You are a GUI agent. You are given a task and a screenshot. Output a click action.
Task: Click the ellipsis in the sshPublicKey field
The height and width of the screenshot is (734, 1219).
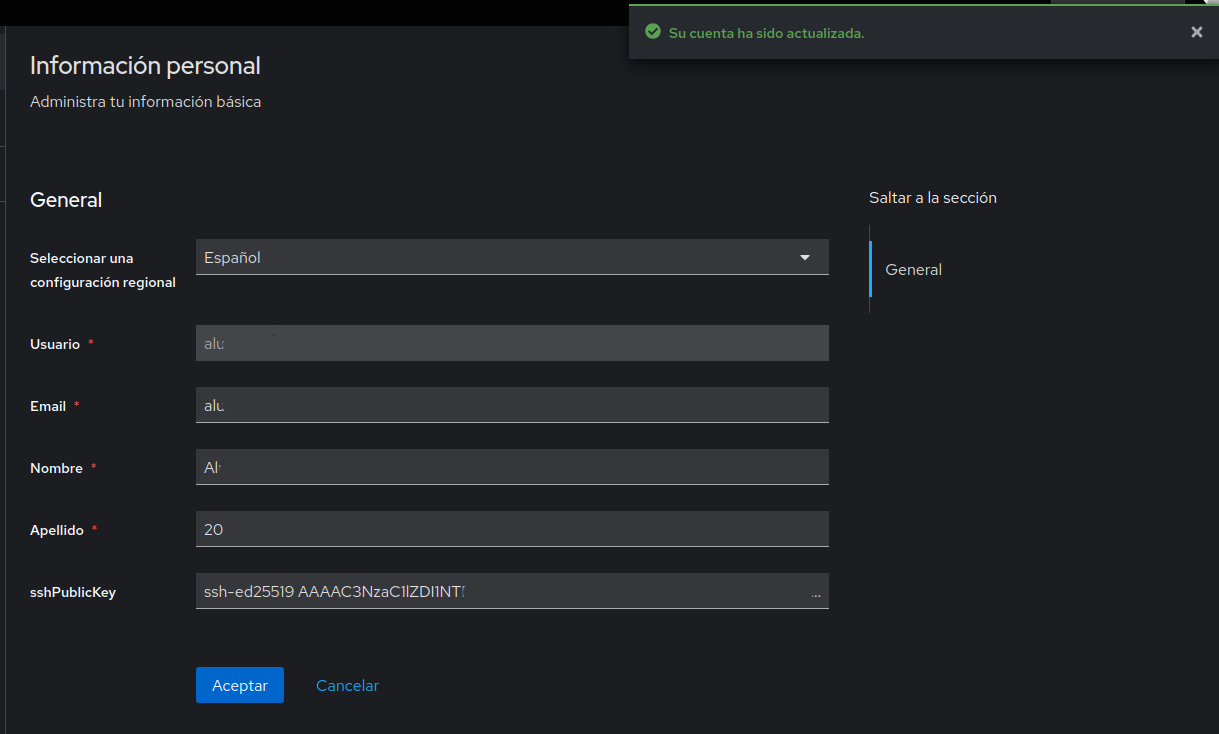click(x=816, y=593)
